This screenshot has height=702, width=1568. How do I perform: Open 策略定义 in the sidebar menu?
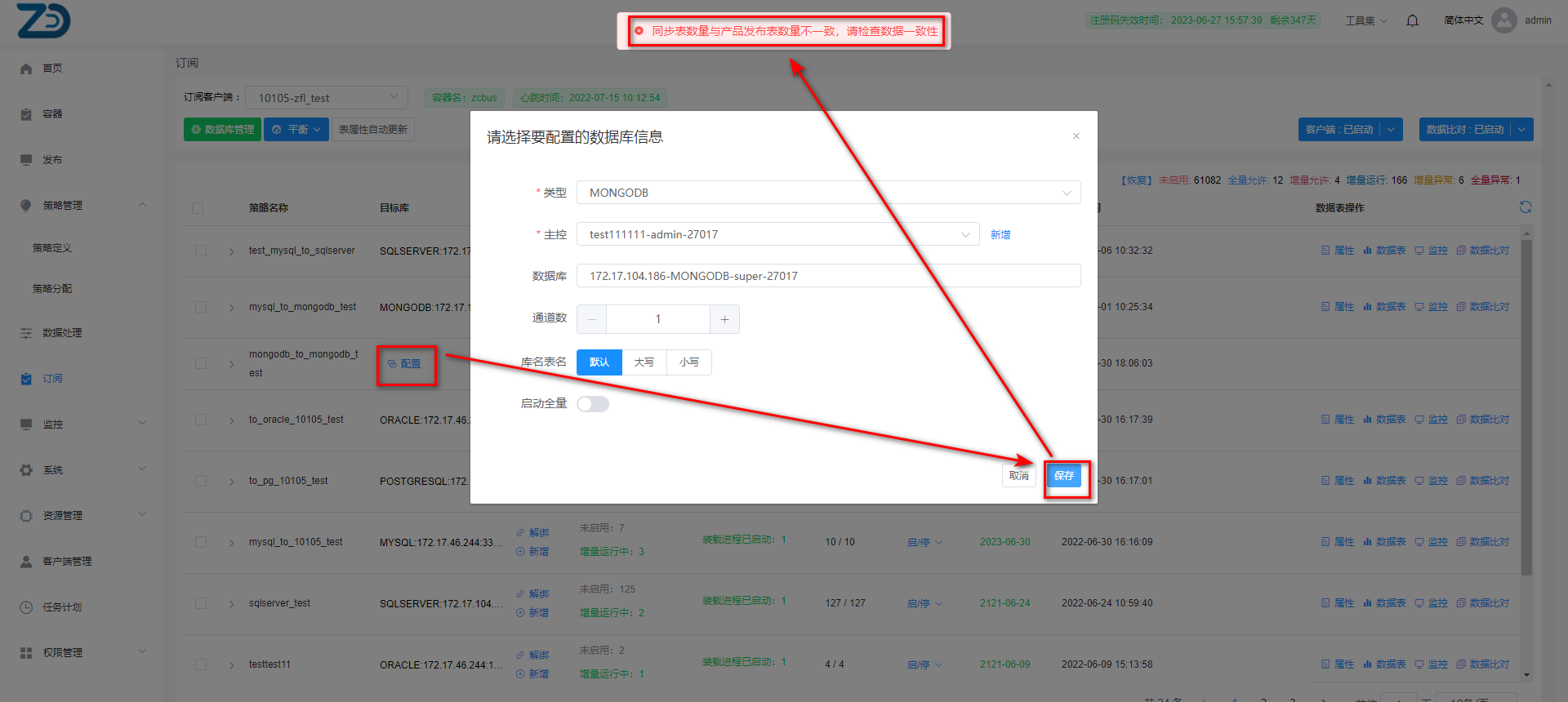52,248
